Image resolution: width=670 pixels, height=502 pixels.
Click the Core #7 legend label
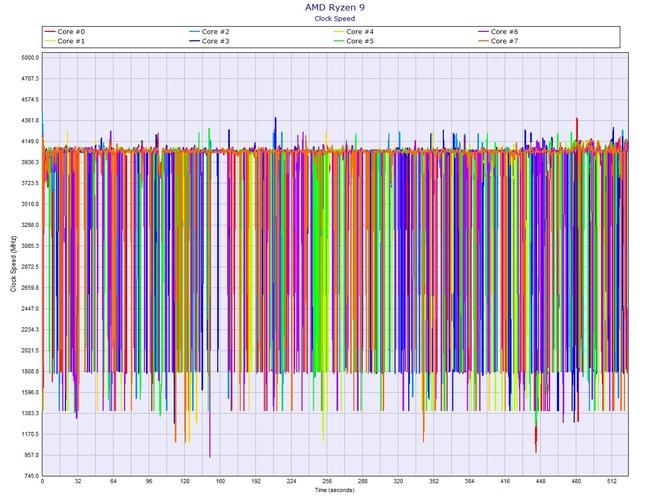[504, 41]
